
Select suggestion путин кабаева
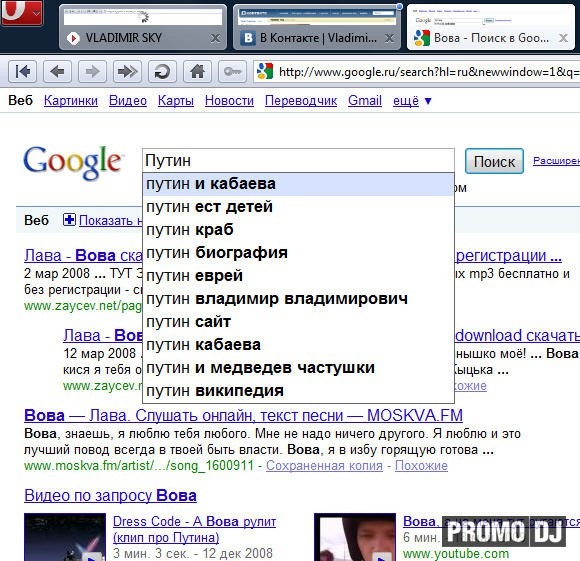pyautogui.click(x=298, y=345)
